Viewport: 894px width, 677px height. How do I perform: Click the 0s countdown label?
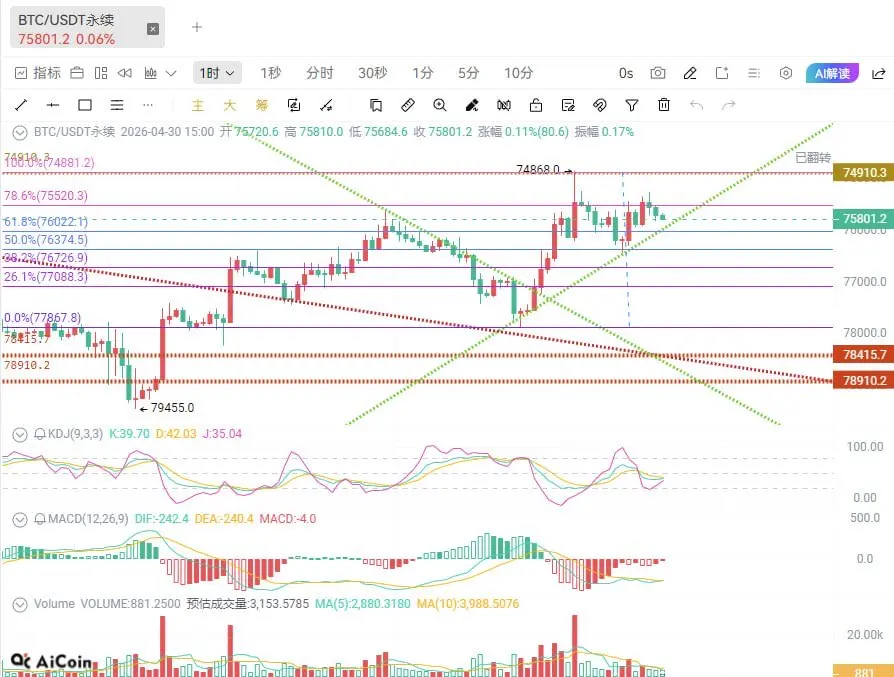click(x=626, y=73)
